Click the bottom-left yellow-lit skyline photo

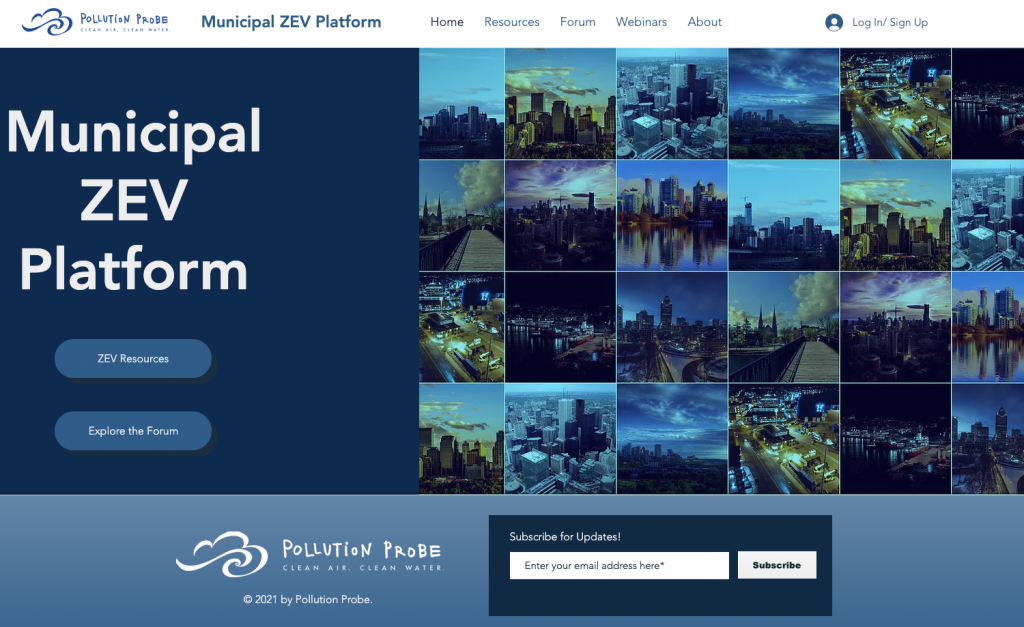[x=461, y=439]
